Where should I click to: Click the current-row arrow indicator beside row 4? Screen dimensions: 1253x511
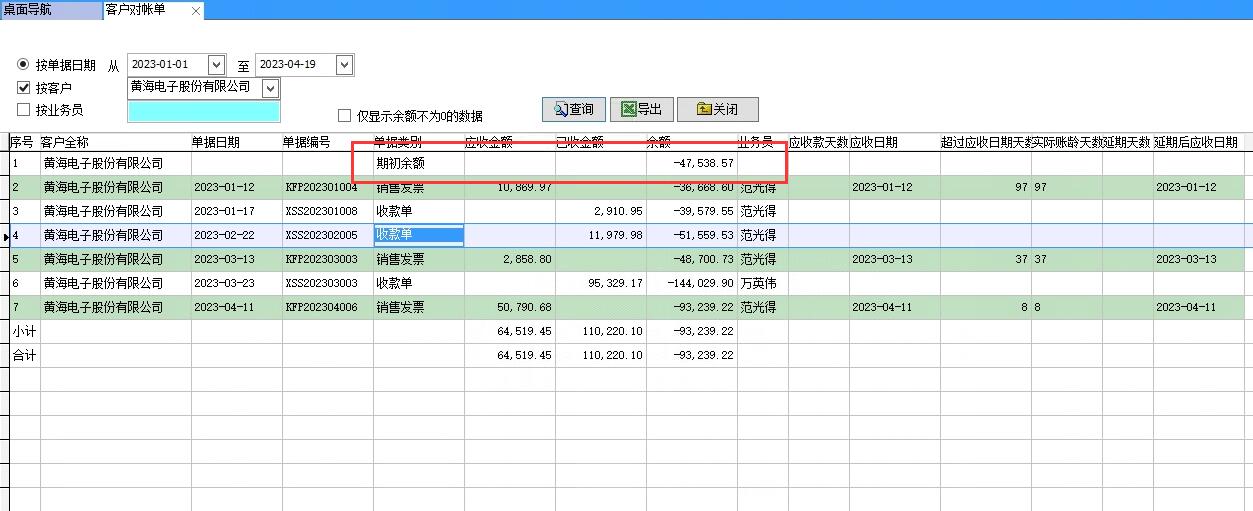pos(6,236)
